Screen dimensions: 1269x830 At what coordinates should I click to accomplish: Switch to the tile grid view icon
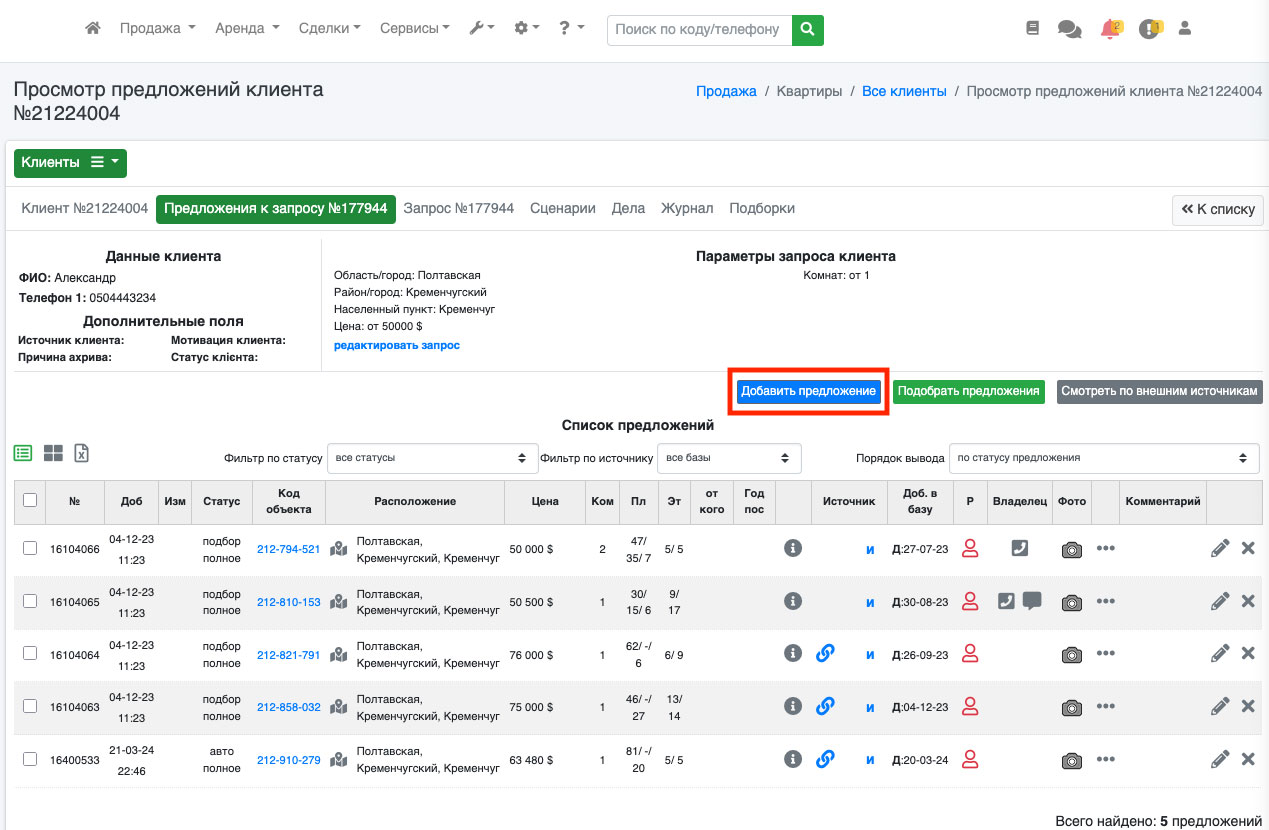(x=53, y=453)
